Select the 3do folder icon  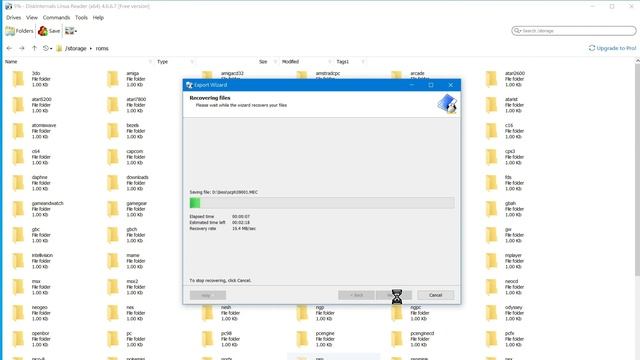(18, 79)
